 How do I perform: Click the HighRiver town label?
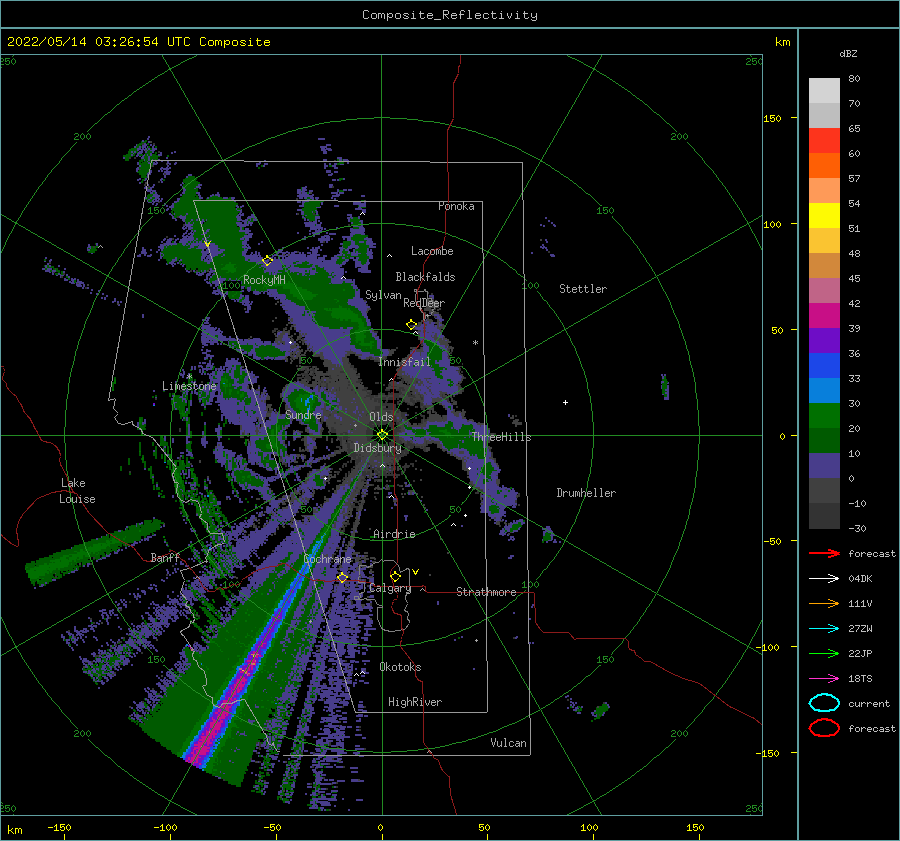tap(415, 702)
